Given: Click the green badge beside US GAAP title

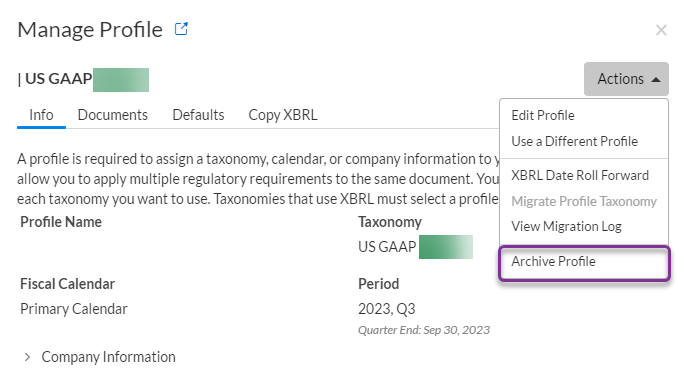Looking at the screenshot, I should pos(121,80).
